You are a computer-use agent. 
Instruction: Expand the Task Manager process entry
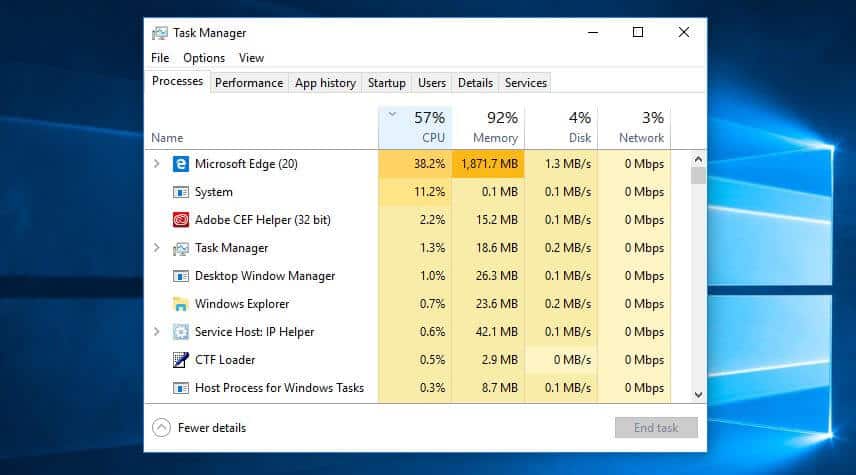(157, 248)
